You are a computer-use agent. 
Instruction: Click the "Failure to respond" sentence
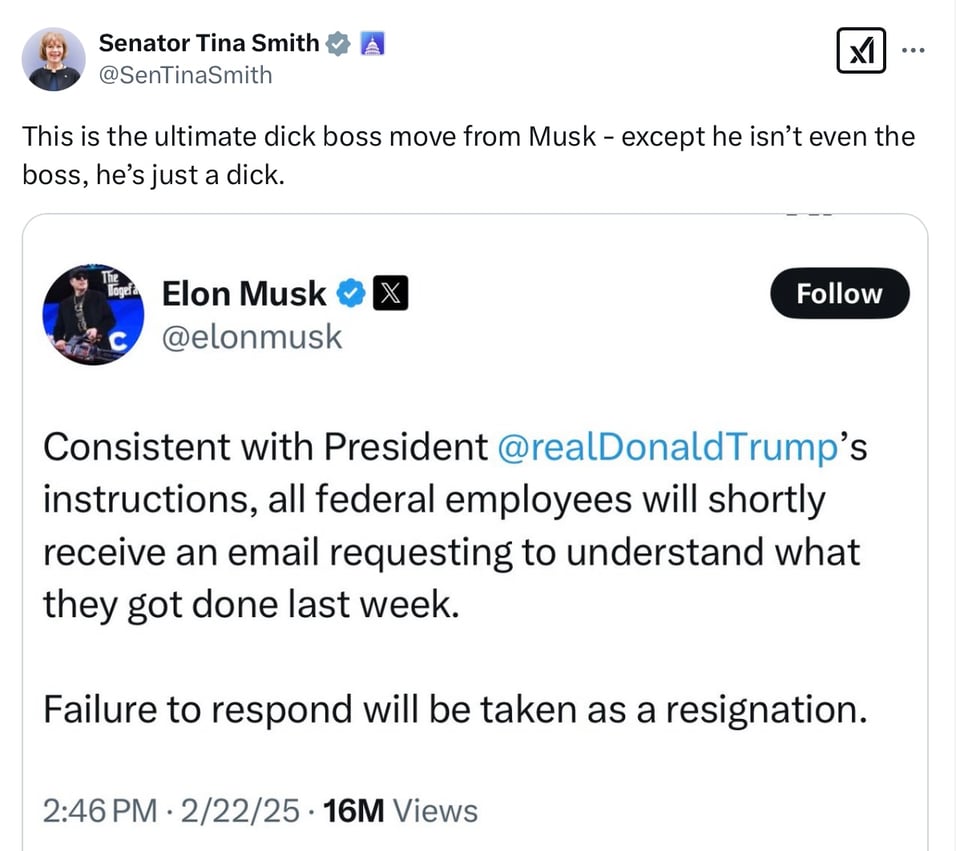tap(453, 709)
